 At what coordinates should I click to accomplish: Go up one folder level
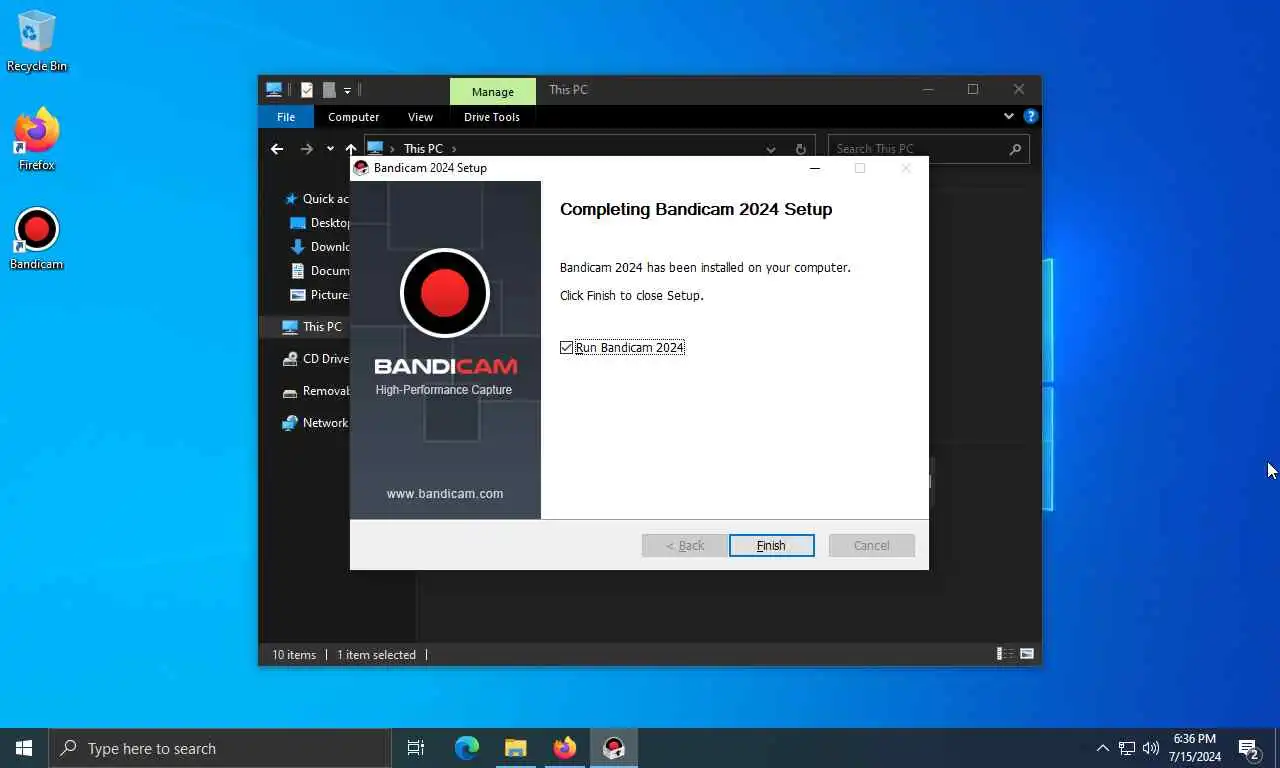pyautogui.click(x=350, y=149)
